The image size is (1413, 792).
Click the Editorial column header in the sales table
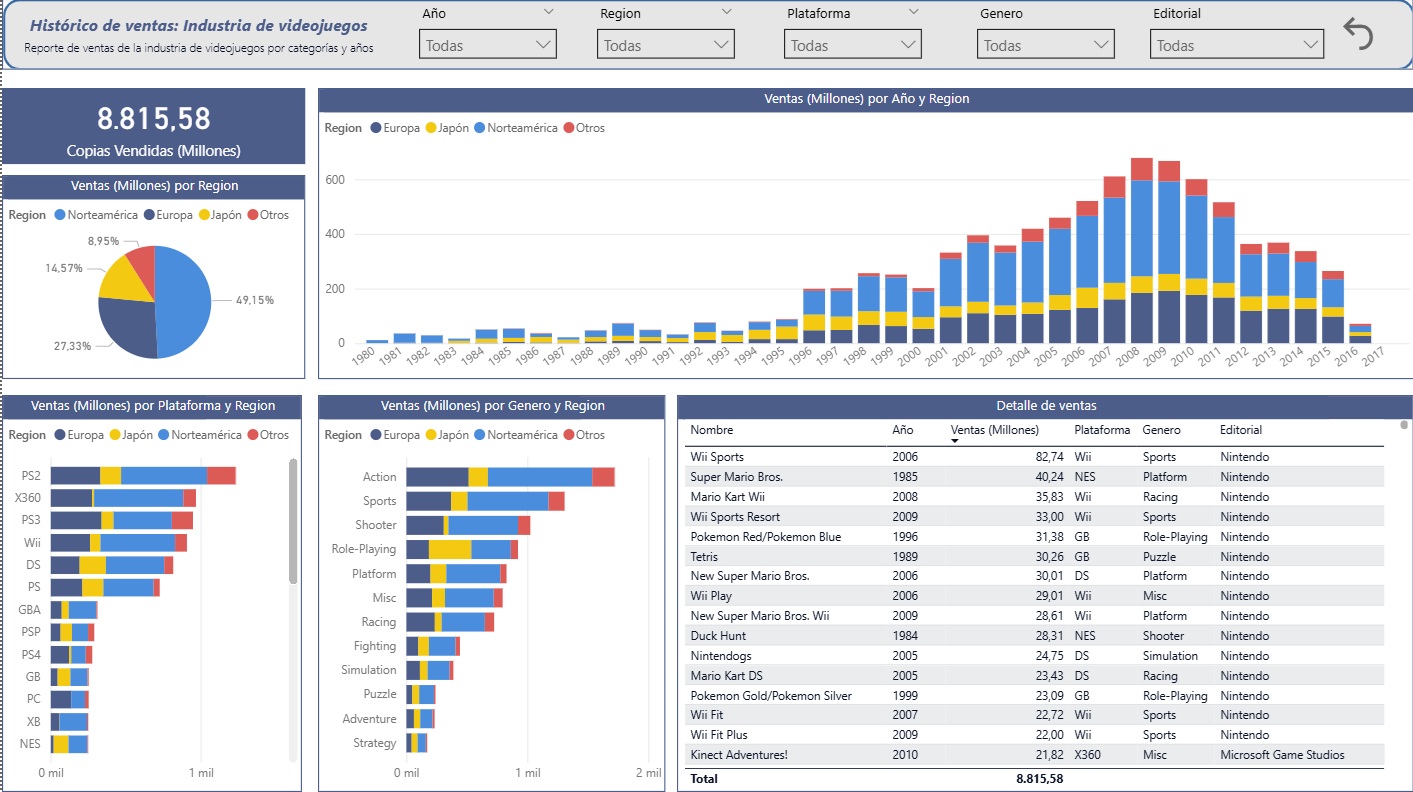point(1240,430)
